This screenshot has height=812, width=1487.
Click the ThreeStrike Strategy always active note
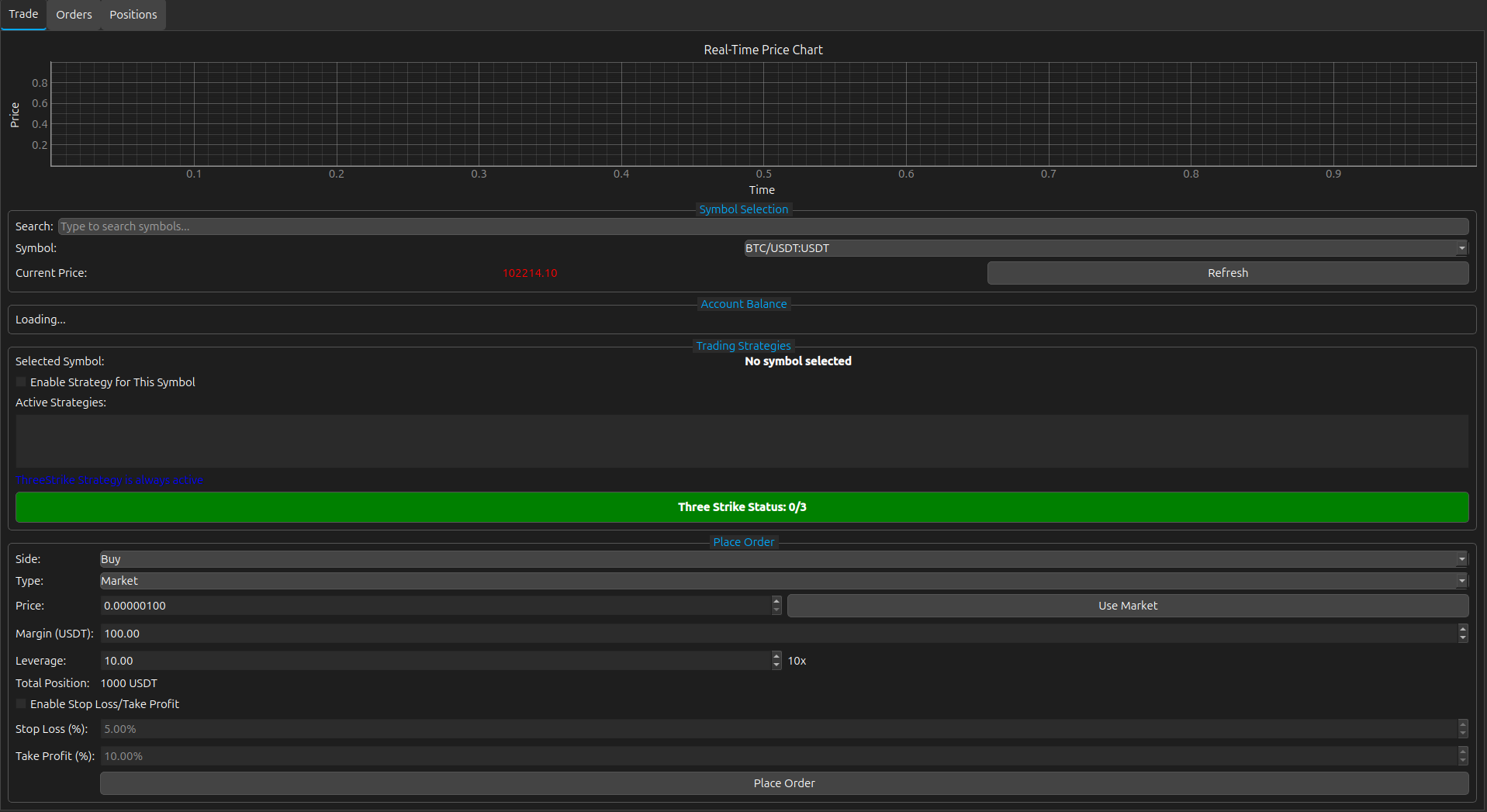(109, 480)
